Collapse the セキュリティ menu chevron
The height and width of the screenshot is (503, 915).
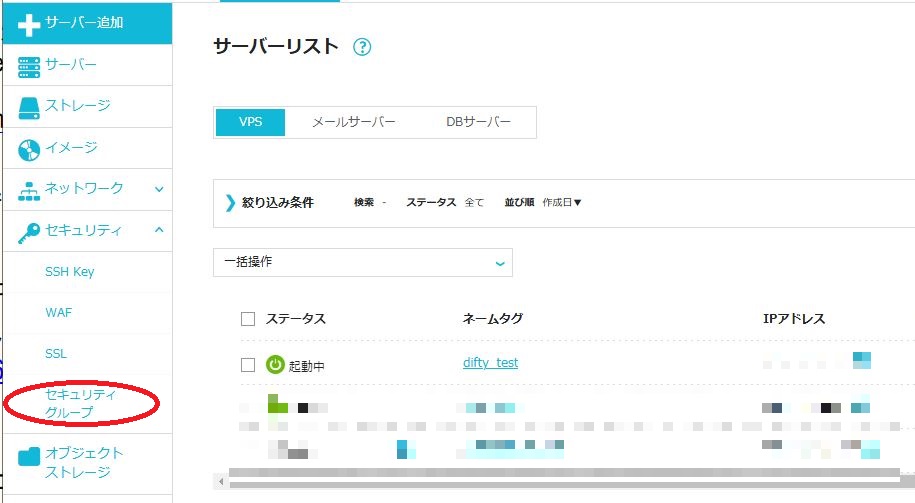(159, 230)
